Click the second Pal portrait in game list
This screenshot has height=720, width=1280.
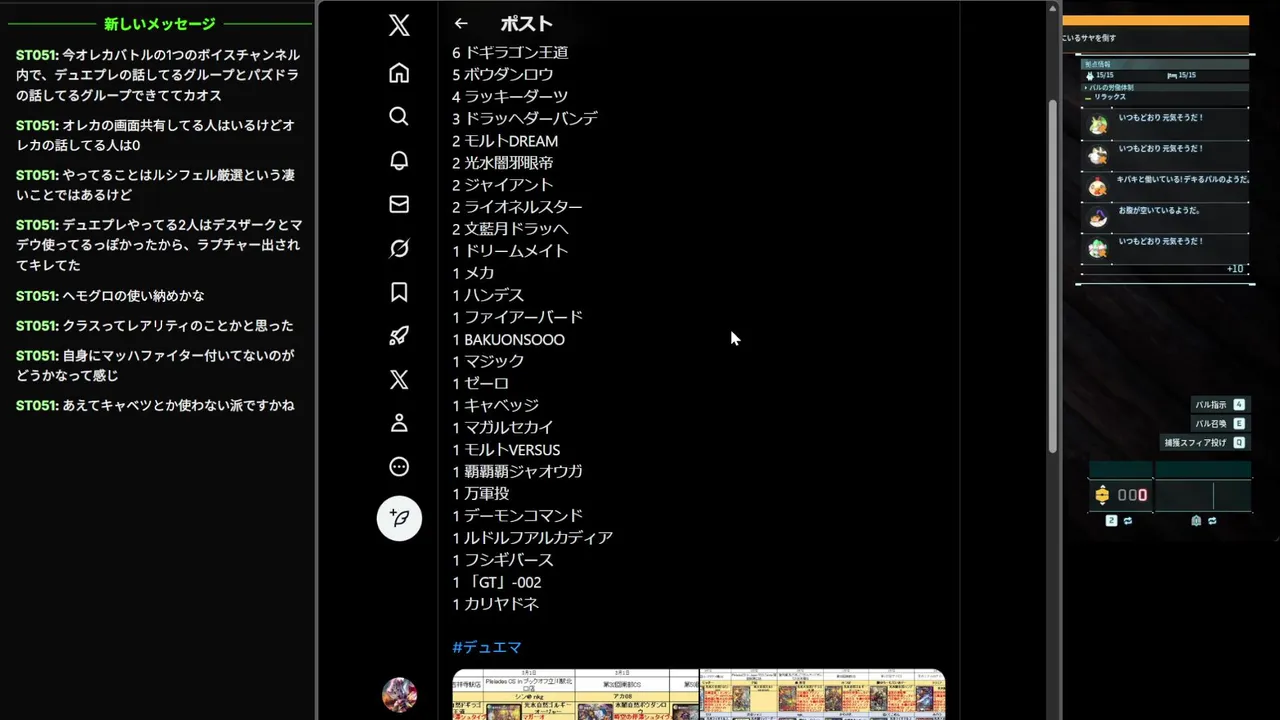pos(1098,156)
